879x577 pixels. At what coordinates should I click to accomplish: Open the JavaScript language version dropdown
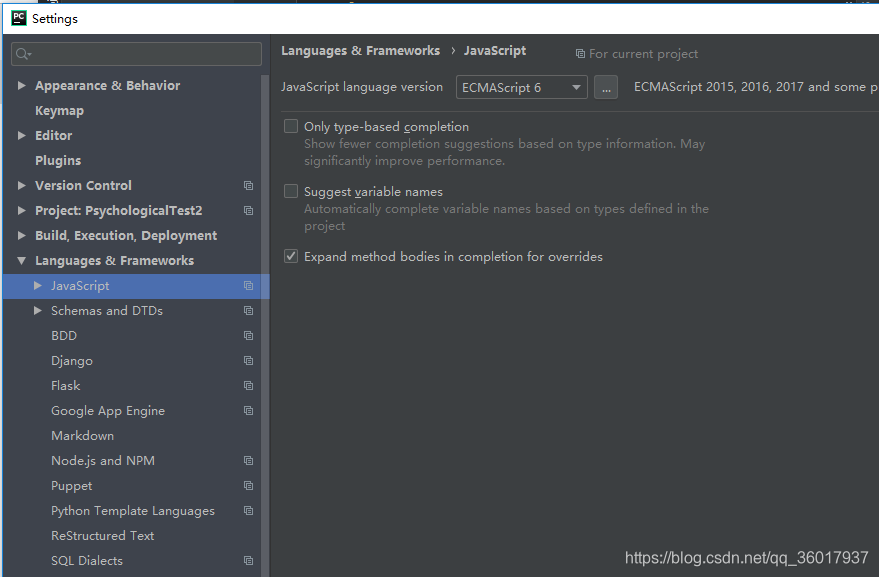tap(521, 87)
